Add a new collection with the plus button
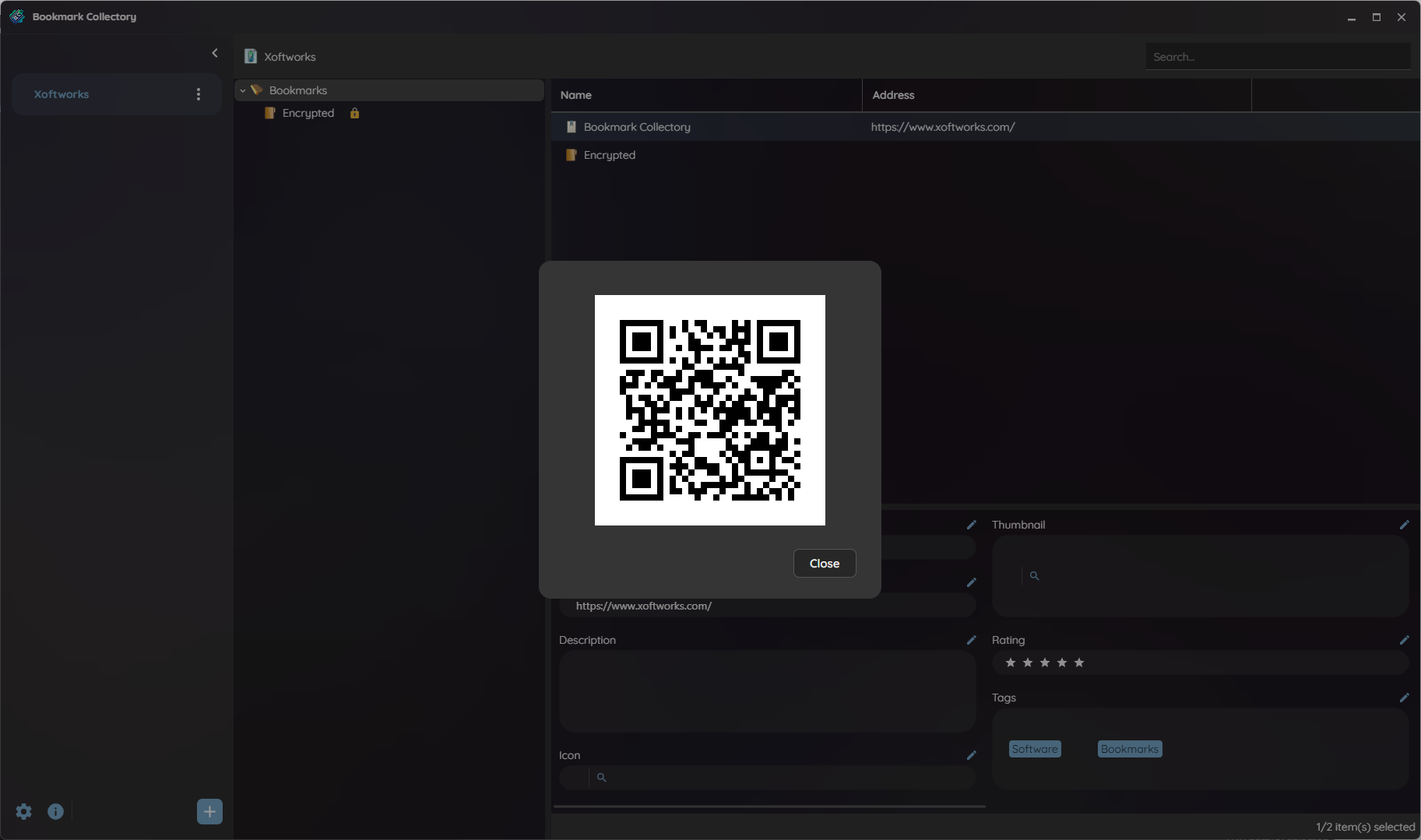This screenshot has height=840, width=1421. (x=209, y=812)
